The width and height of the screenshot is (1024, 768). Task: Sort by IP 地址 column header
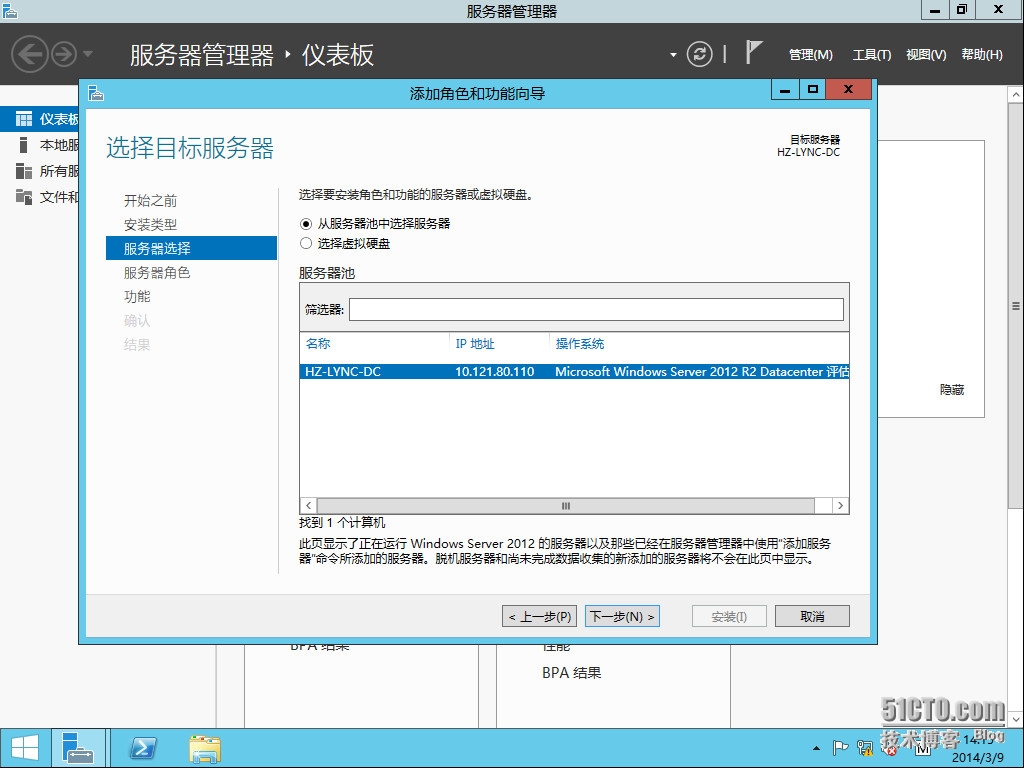coord(475,344)
